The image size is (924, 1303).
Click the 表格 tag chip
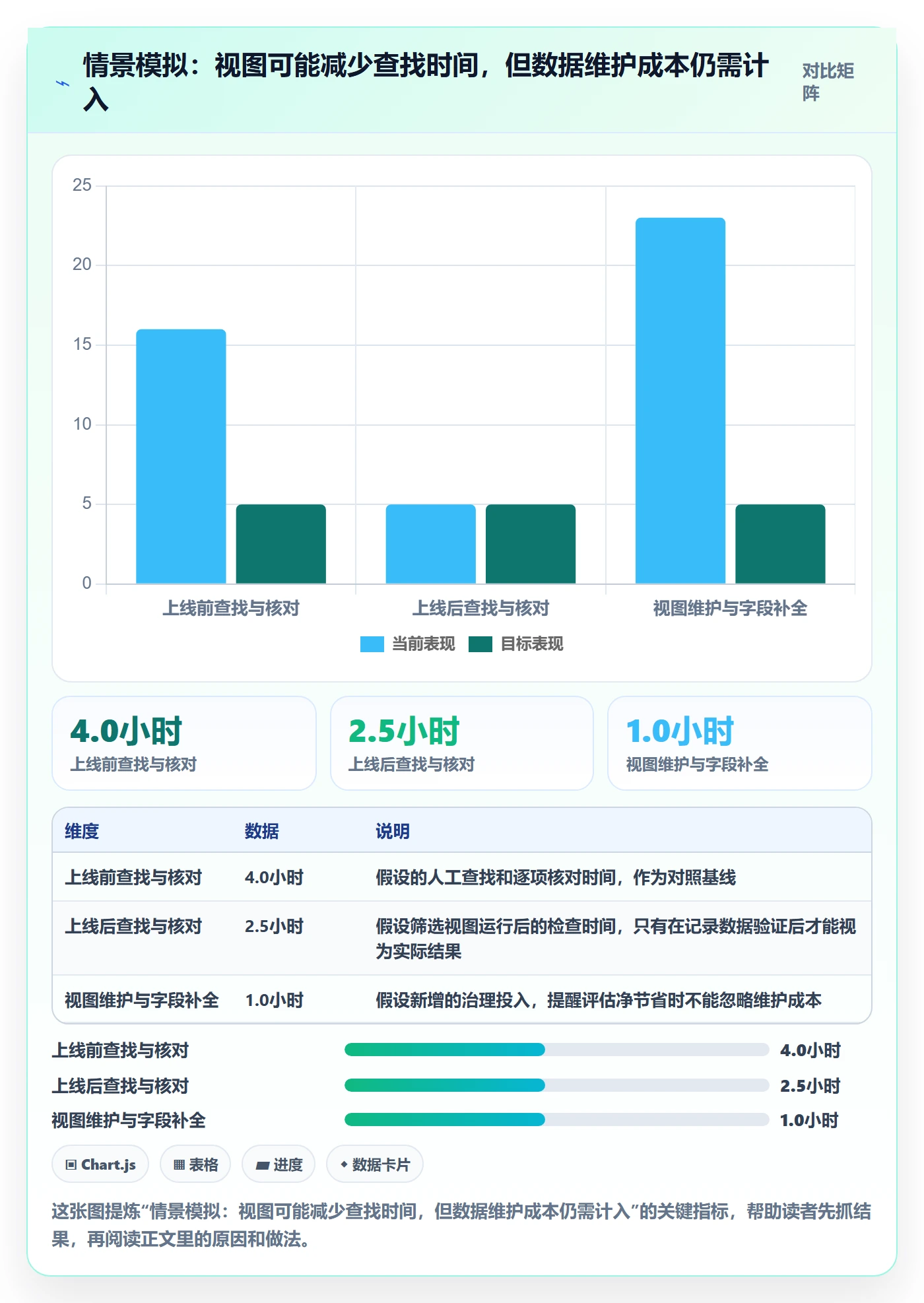coord(195,1164)
